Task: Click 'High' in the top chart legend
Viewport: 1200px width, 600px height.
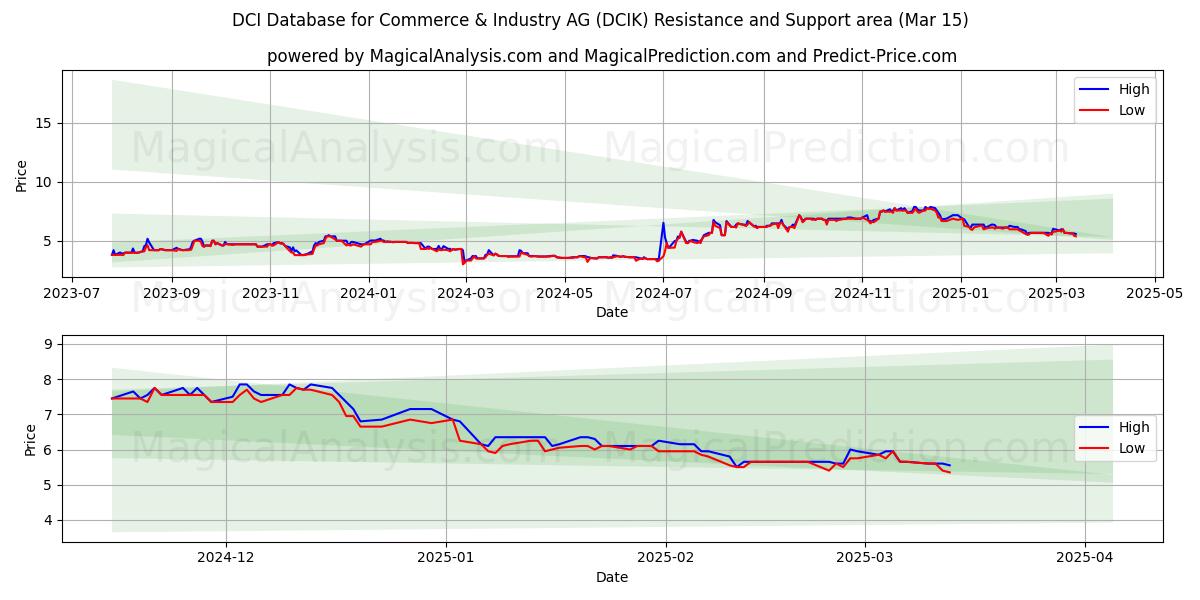Action: coord(1134,89)
